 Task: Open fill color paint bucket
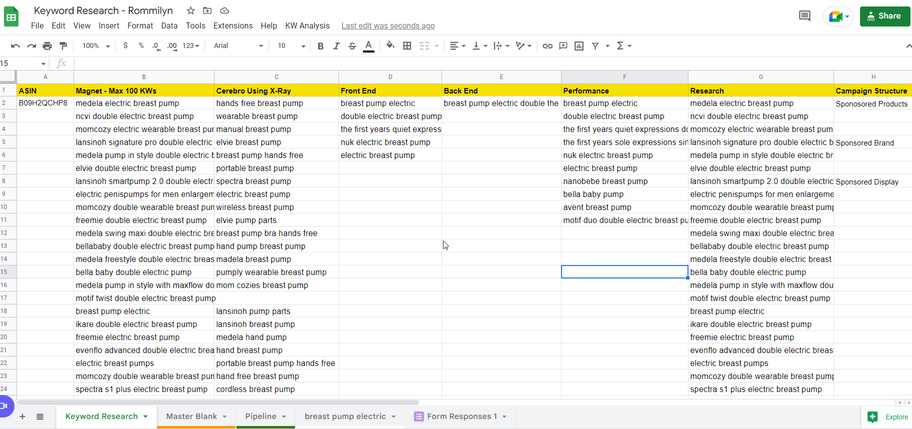coord(390,45)
